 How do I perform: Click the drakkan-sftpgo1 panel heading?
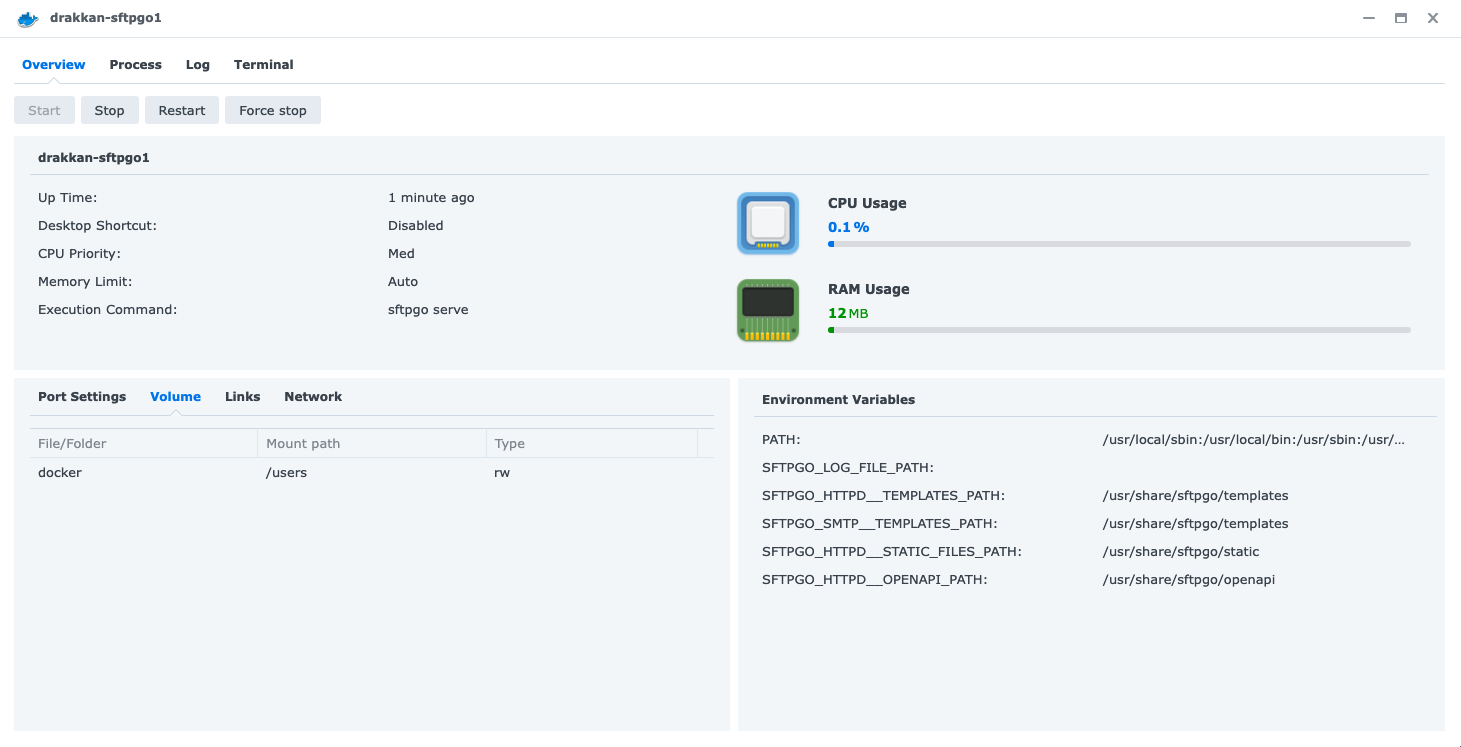(94, 157)
